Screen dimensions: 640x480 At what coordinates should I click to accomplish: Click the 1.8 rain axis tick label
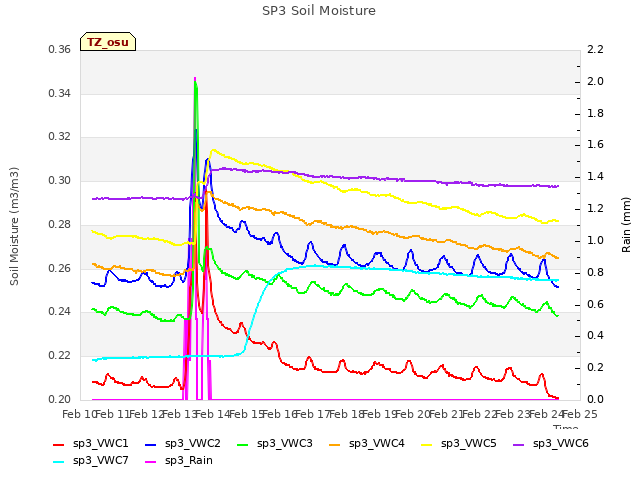pyautogui.click(x=596, y=113)
